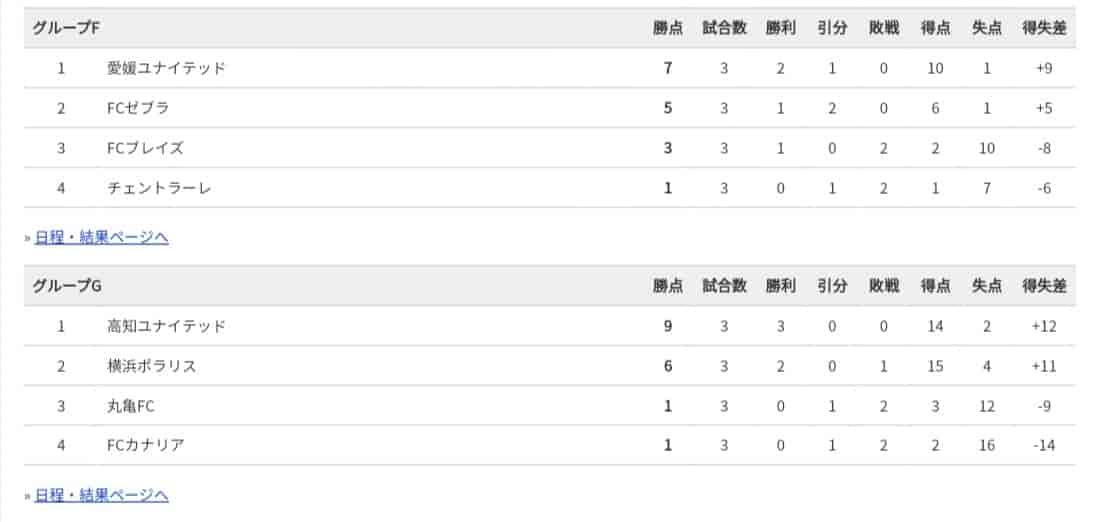Select the チェントラーレ team row
1096x522 pixels.
click(x=549, y=188)
